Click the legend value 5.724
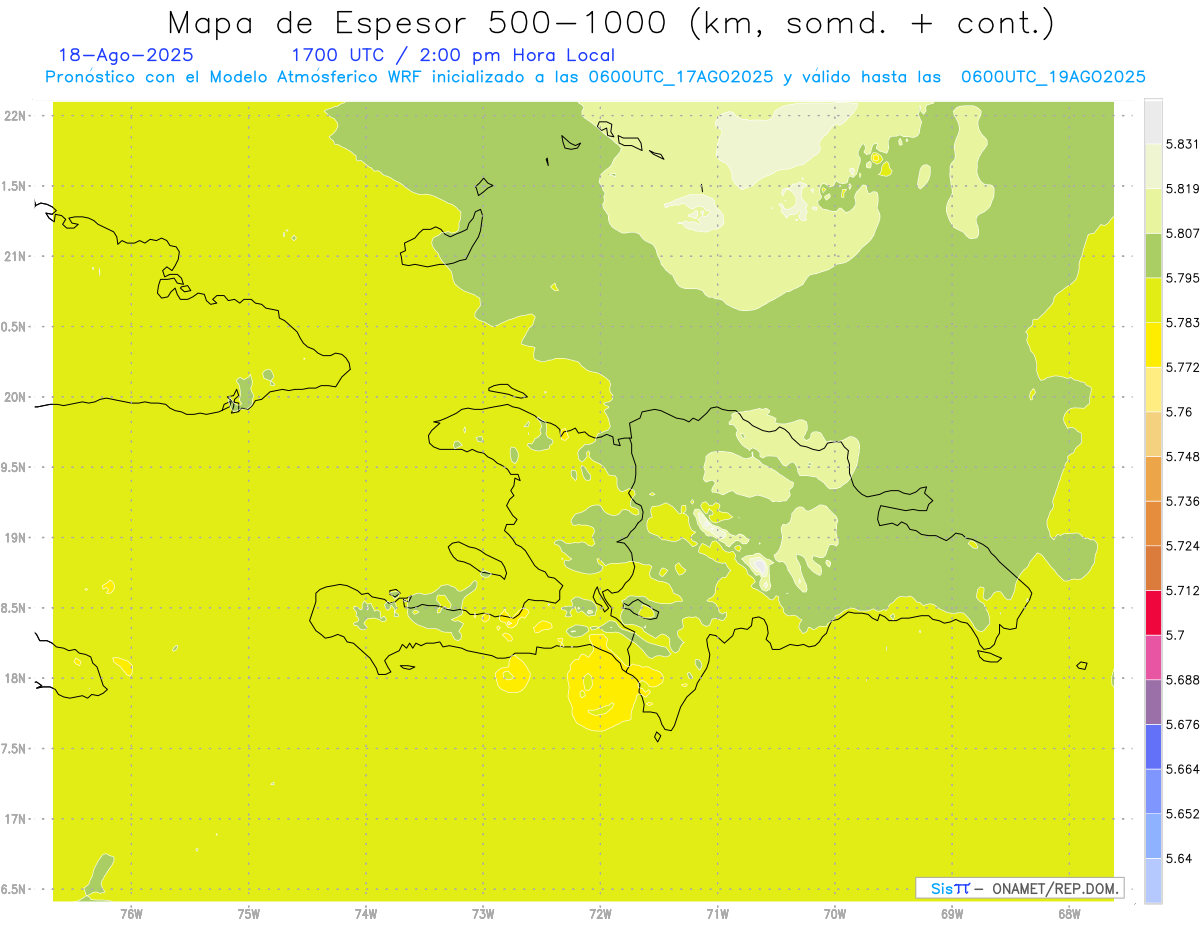This screenshot has height=927, width=1200. [1182, 545]
